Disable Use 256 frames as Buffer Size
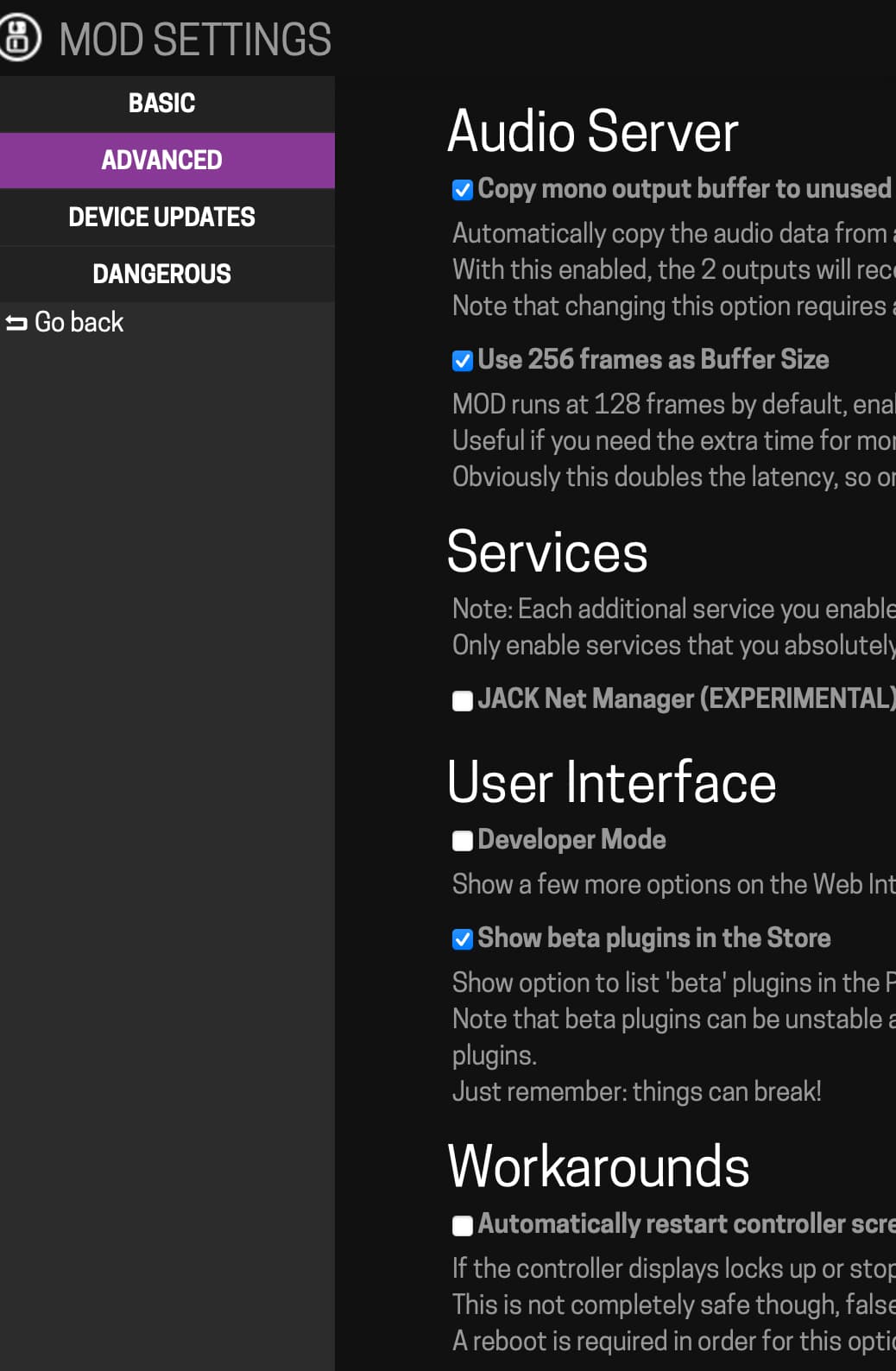This screenshot has width=896, height=1371. point(463,361)
